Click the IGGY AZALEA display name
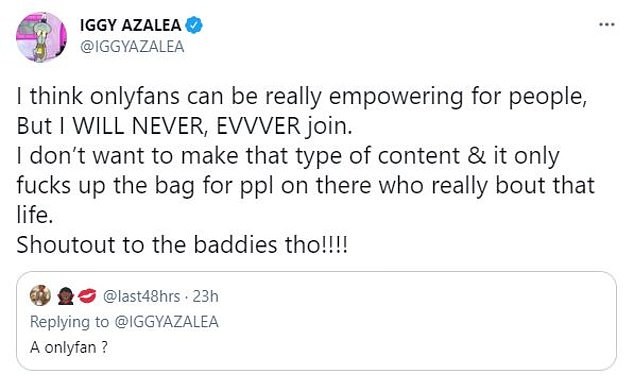The width and height of the screenshot is (634, 391). point(131,25)
